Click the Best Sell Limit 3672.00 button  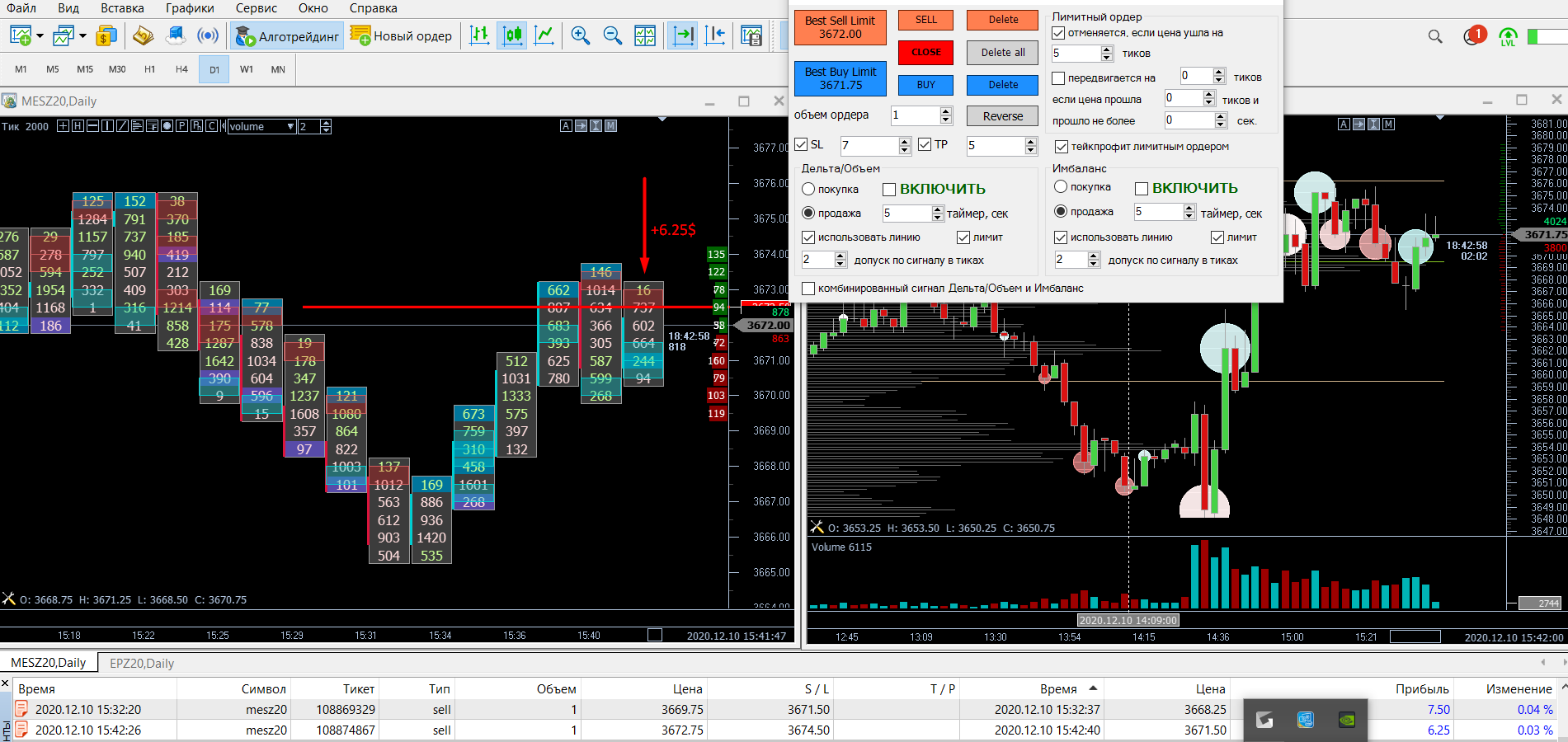point(840,27)
